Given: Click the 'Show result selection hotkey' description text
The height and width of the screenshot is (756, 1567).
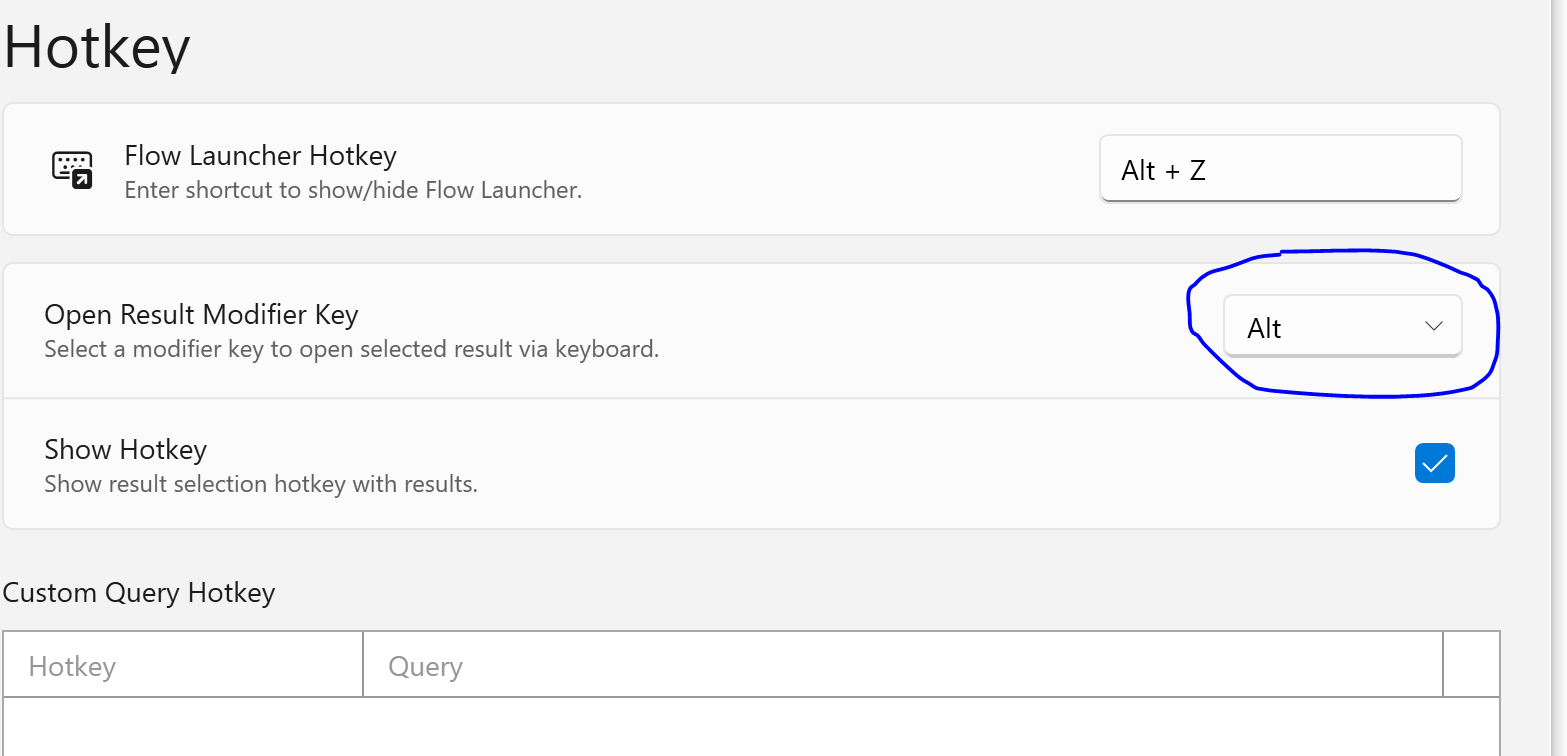Looking at the screenshot, I should 260,485.
